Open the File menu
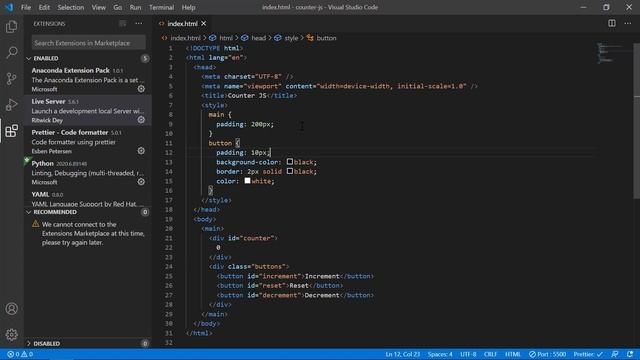This screenshot has width=640, height=360. point(26,7)
